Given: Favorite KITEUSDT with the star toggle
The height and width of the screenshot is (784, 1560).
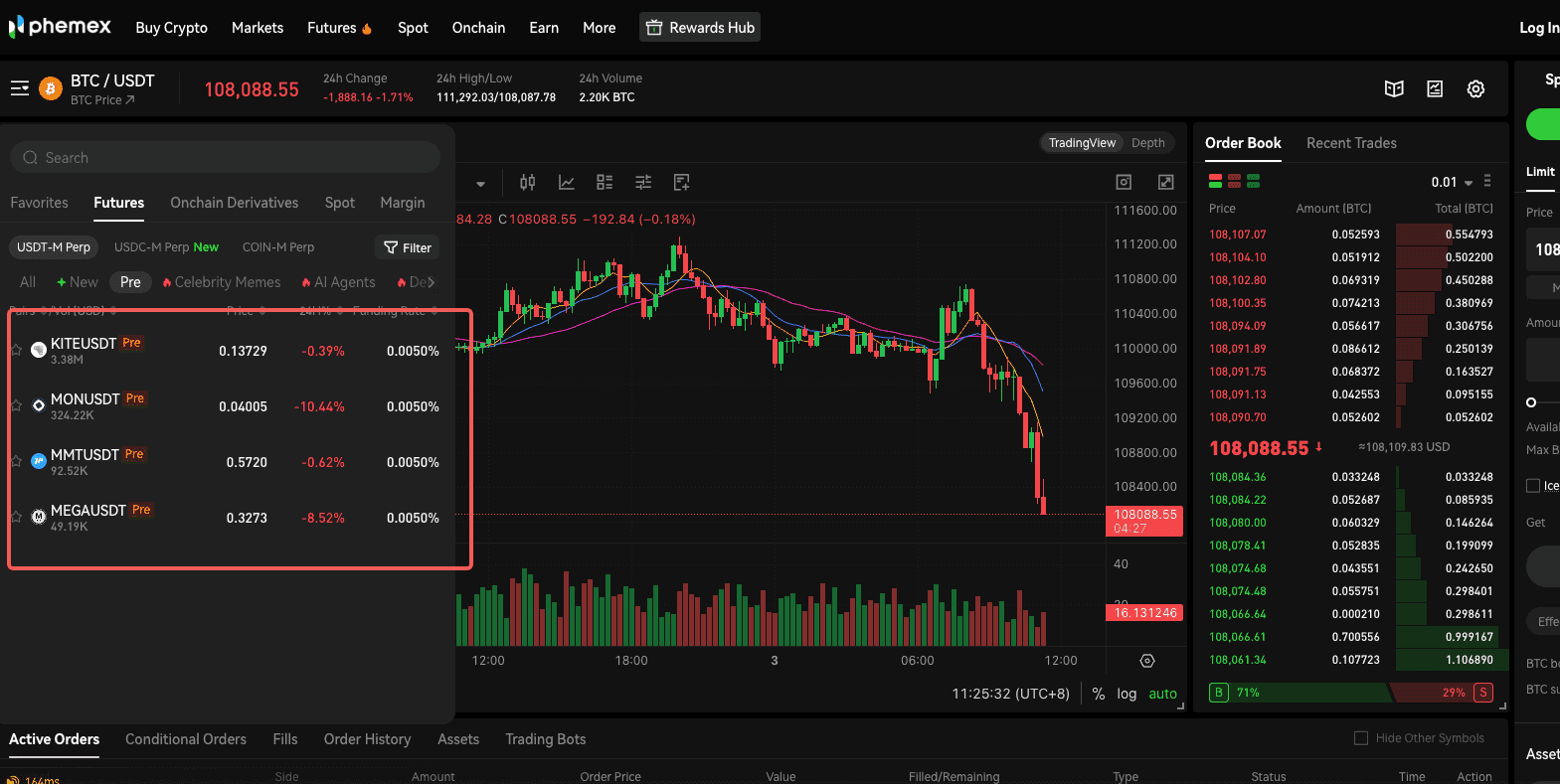Looking at the screenshot, I should pos(16,350).
